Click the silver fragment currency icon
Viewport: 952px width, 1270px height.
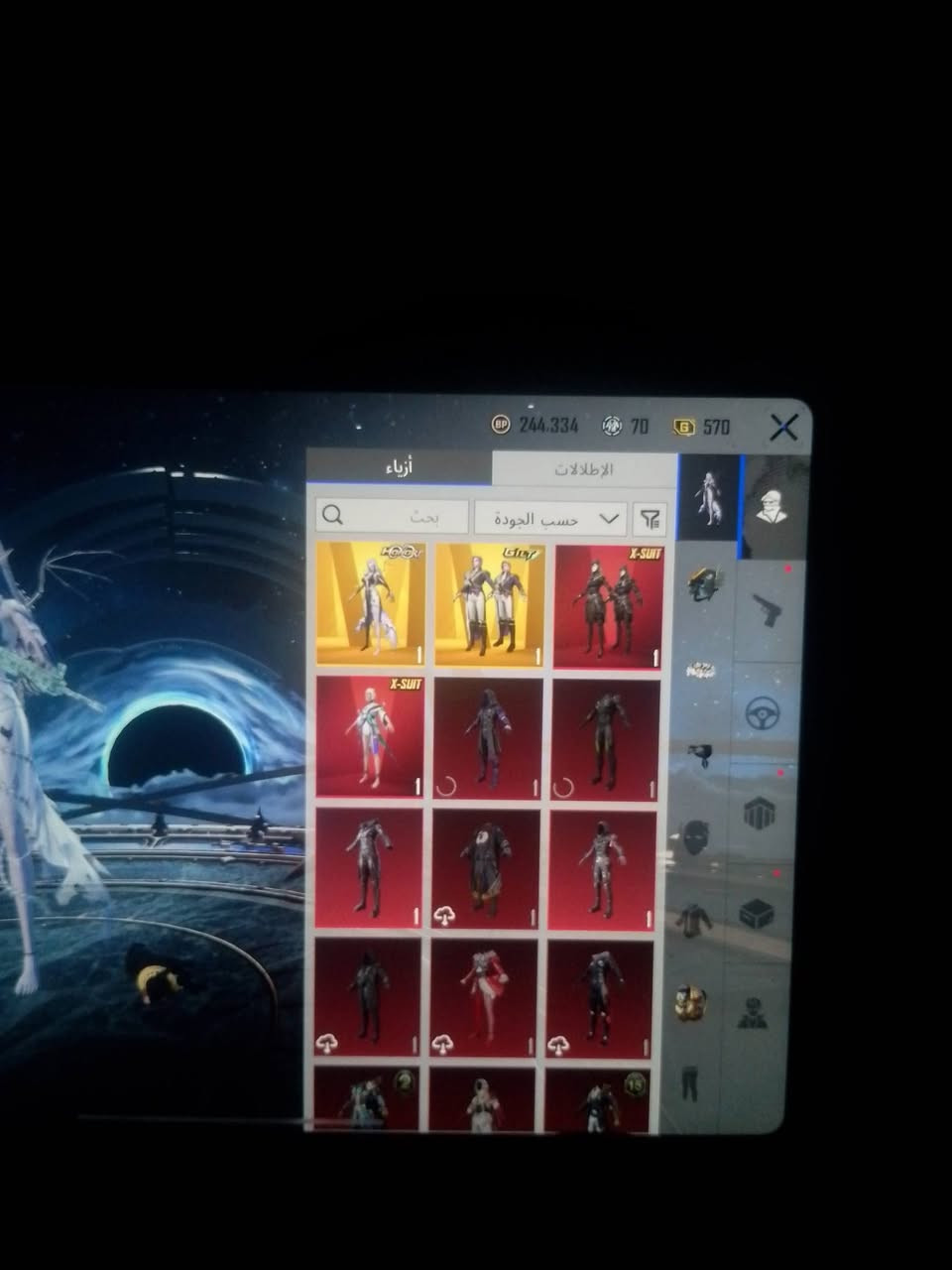point(613,426)
